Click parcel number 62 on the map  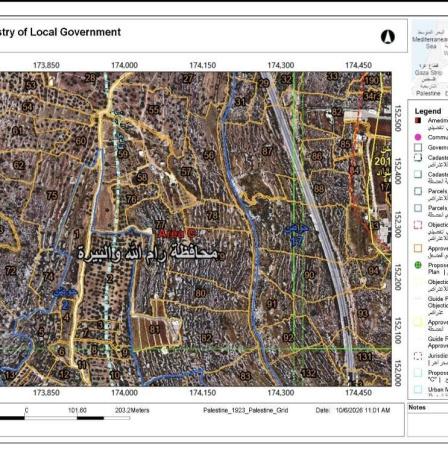[x=19, y=165]
